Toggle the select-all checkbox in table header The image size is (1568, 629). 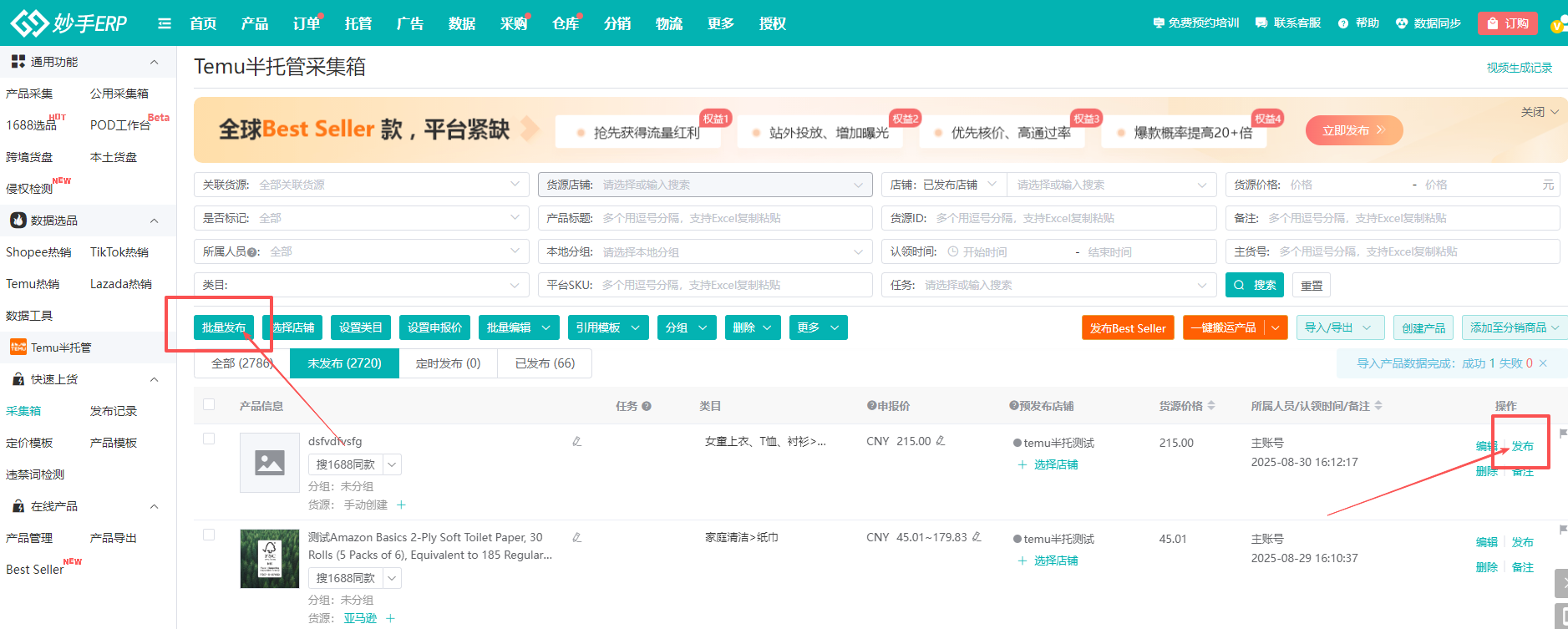click(209, 405)
